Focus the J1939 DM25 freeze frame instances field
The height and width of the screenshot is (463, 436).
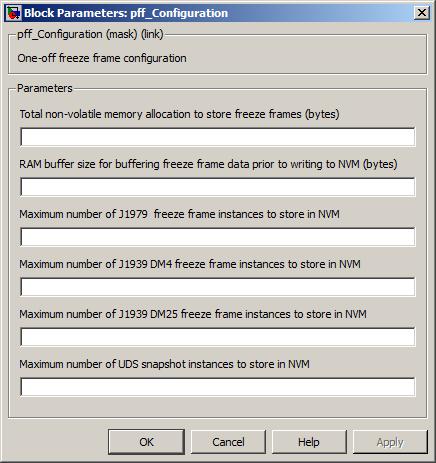(x=218, y=337)
